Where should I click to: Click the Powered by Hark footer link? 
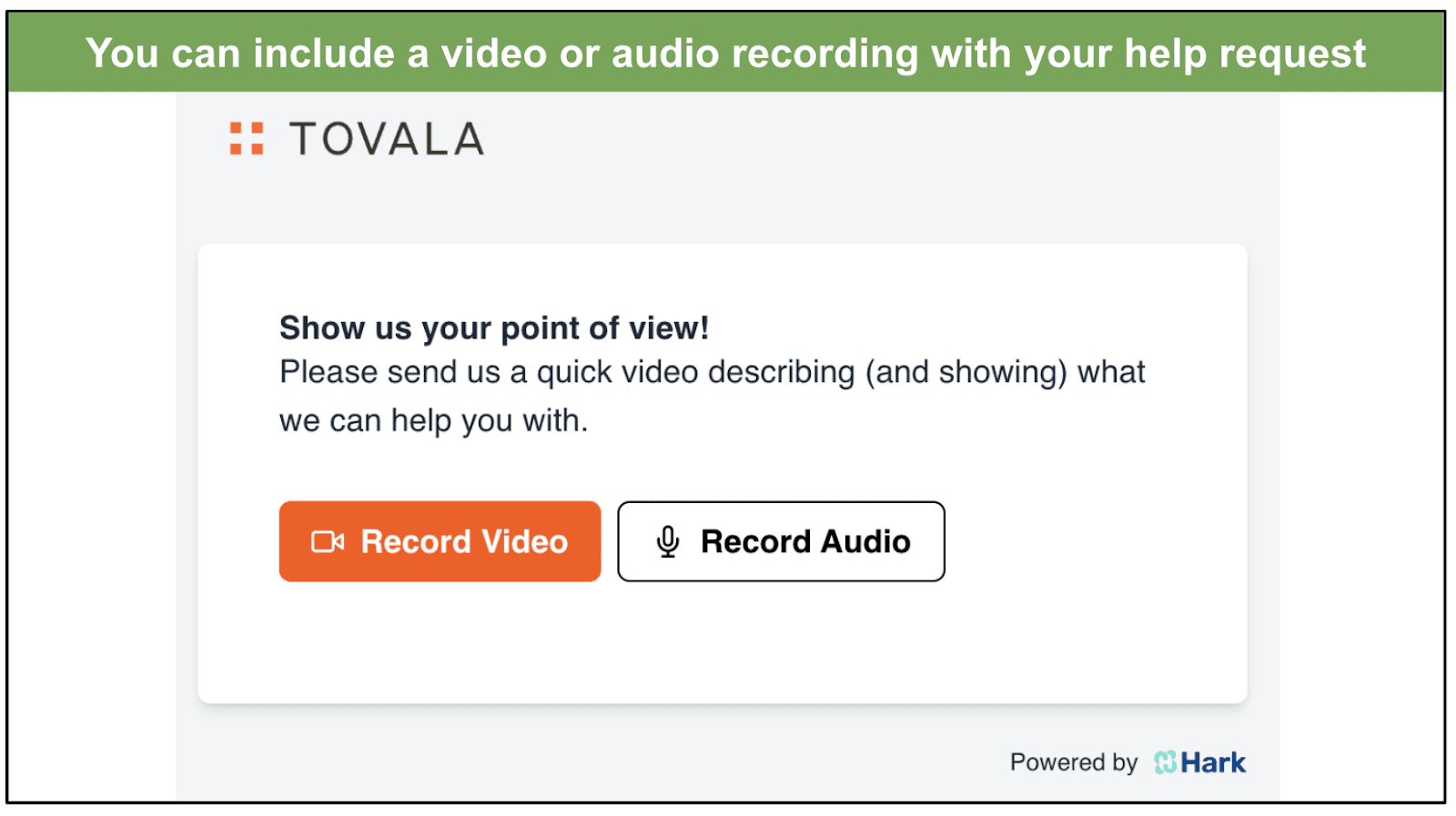1127,762
